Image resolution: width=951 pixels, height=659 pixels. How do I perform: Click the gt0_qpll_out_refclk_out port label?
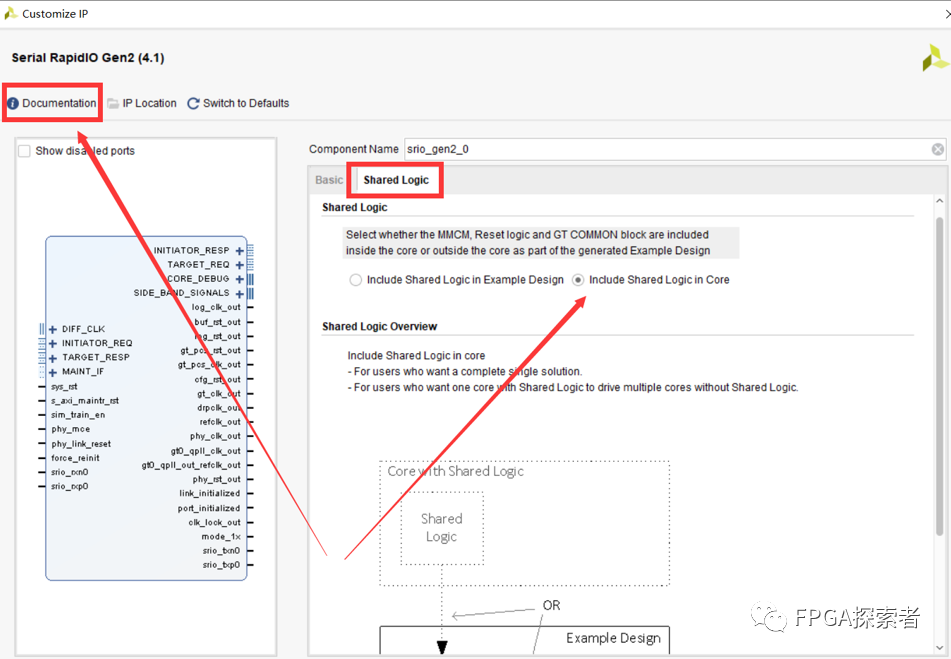(x=191, y=465)
